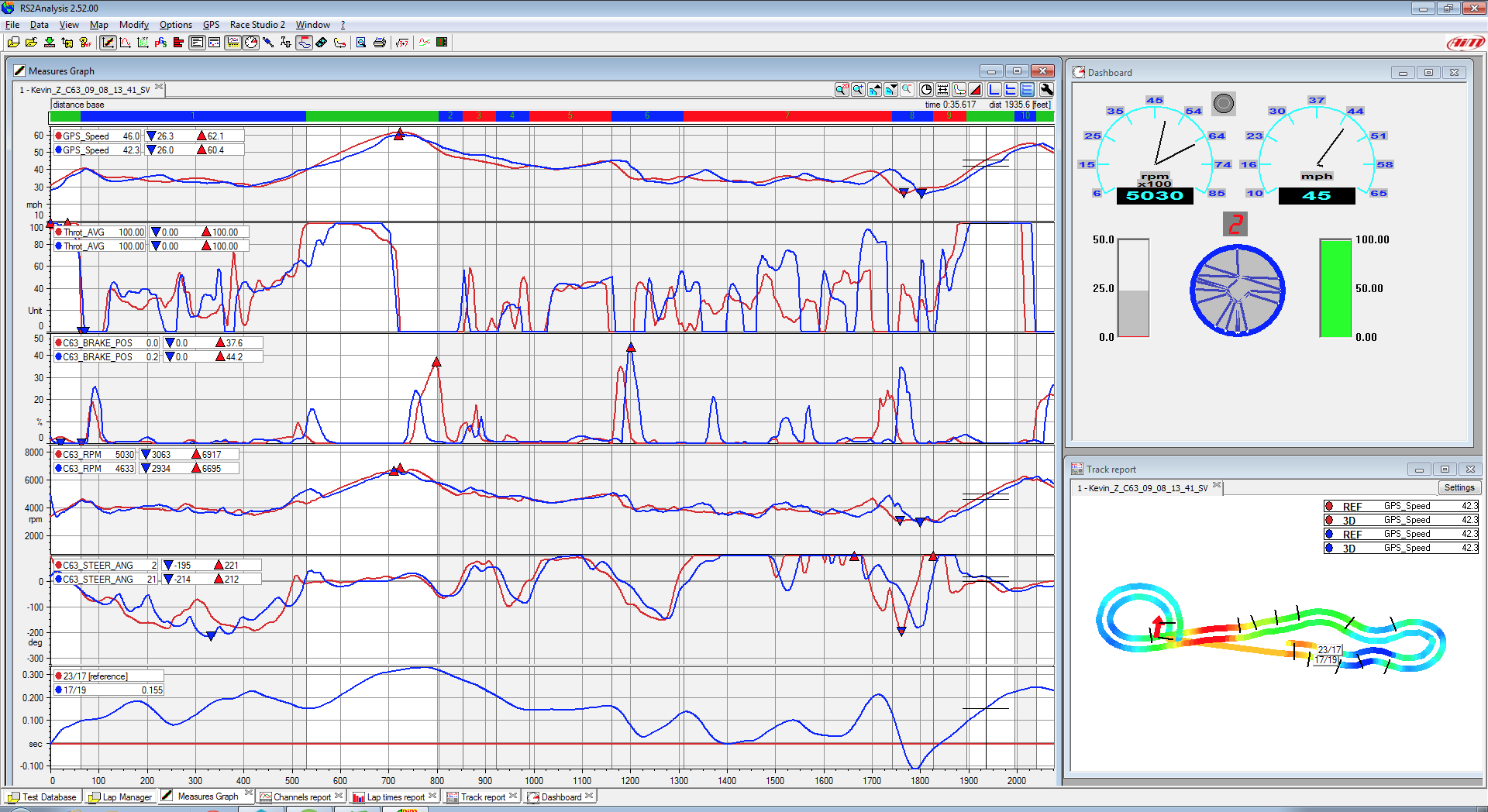Screen dimensions: 1488x812
Task: Click the clock time-base icon
Action: point(926,90)
